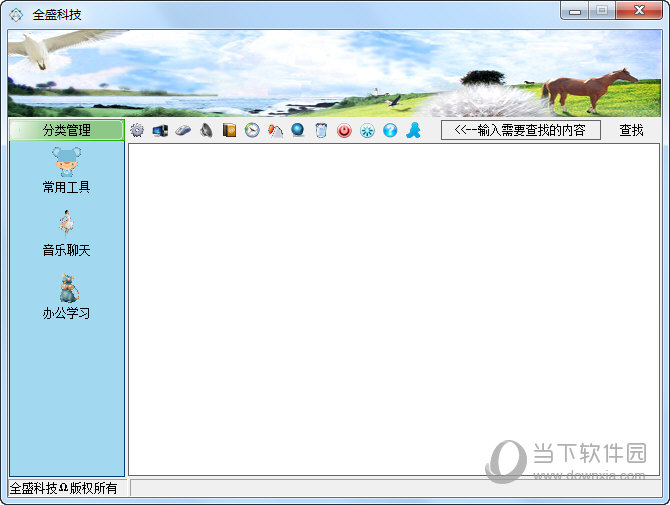Open the computer monitor icon
The height and width of the screenshot is (505, 670).
tap(160, 130)
